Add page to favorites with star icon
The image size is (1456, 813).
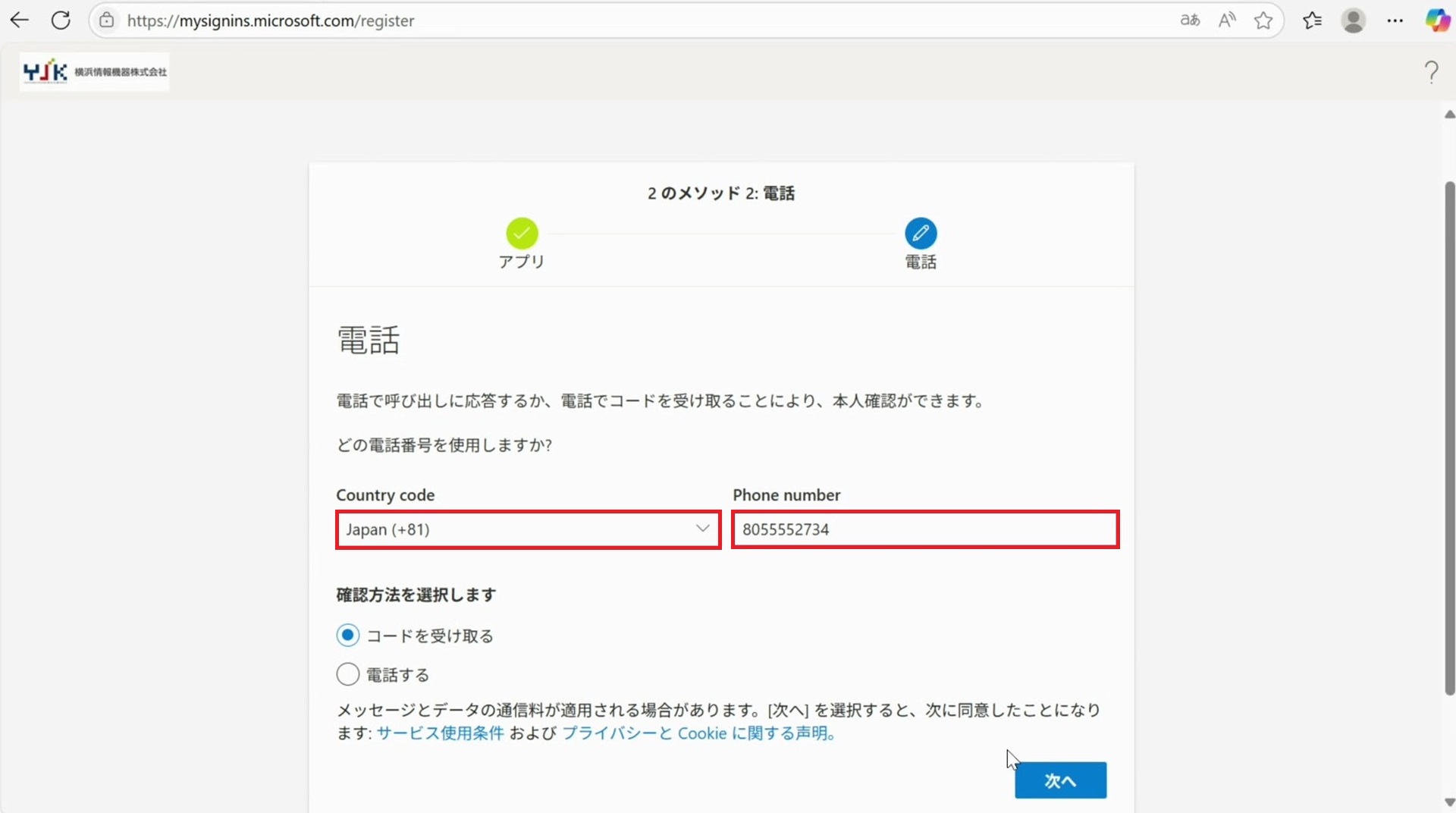tap(1263, 20)
